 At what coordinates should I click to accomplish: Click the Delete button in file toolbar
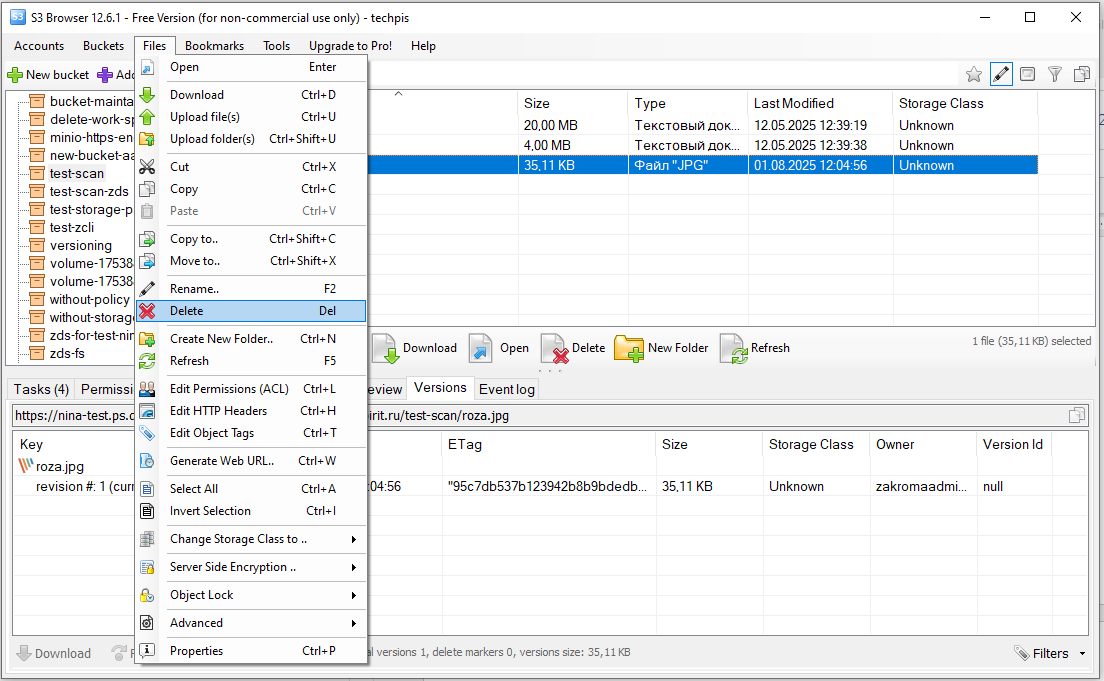[573, 348]
